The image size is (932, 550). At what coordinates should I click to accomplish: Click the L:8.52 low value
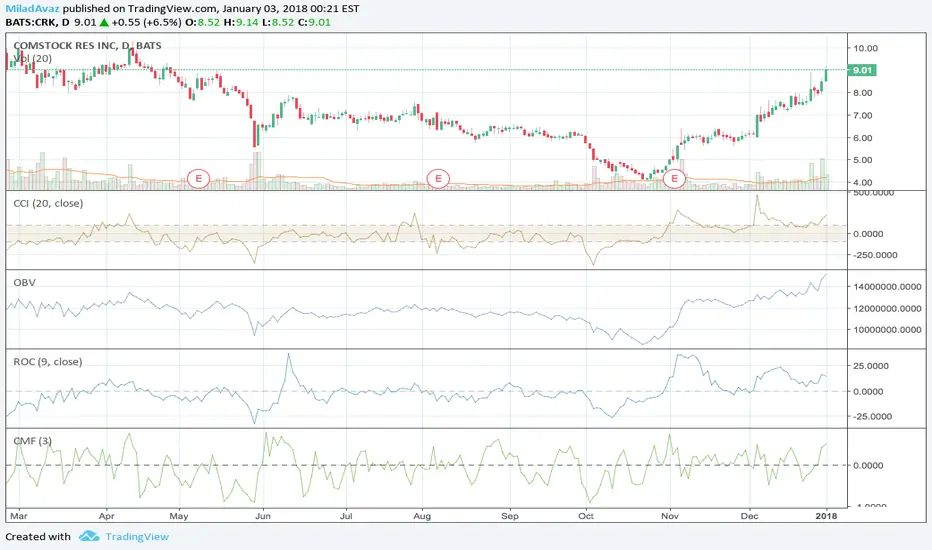(x=278, y=23)
